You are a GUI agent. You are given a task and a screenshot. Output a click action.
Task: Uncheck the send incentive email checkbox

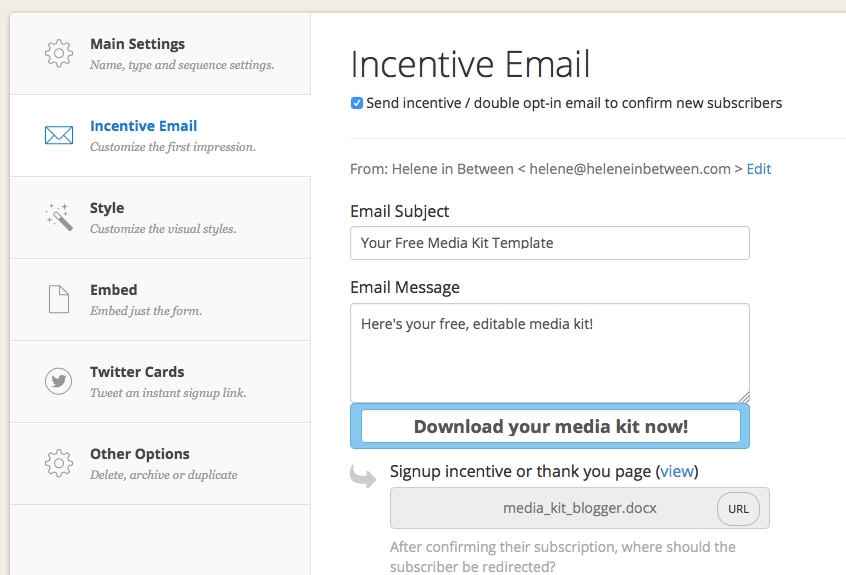tap(357, 103)
